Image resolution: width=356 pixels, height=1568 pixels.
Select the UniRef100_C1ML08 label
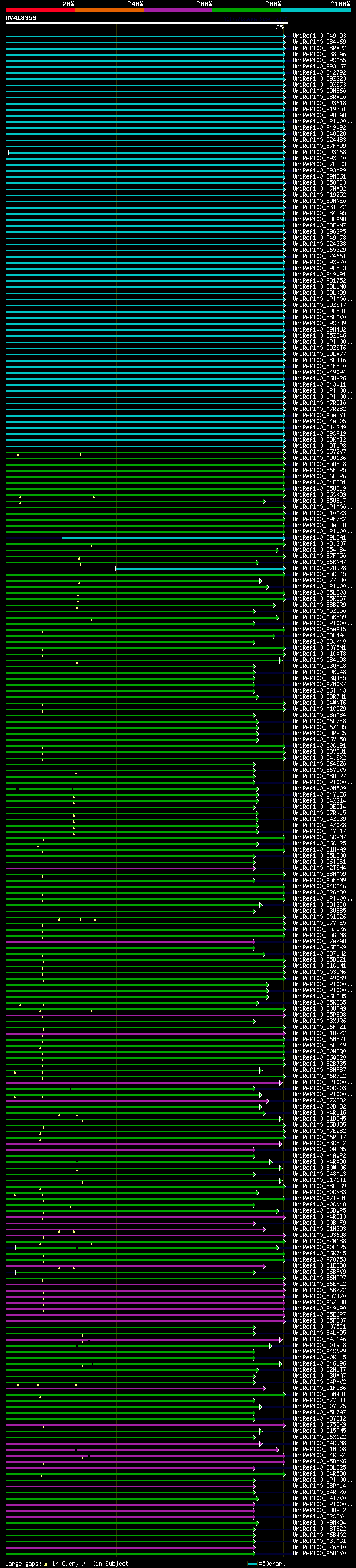coord(319,1450)
